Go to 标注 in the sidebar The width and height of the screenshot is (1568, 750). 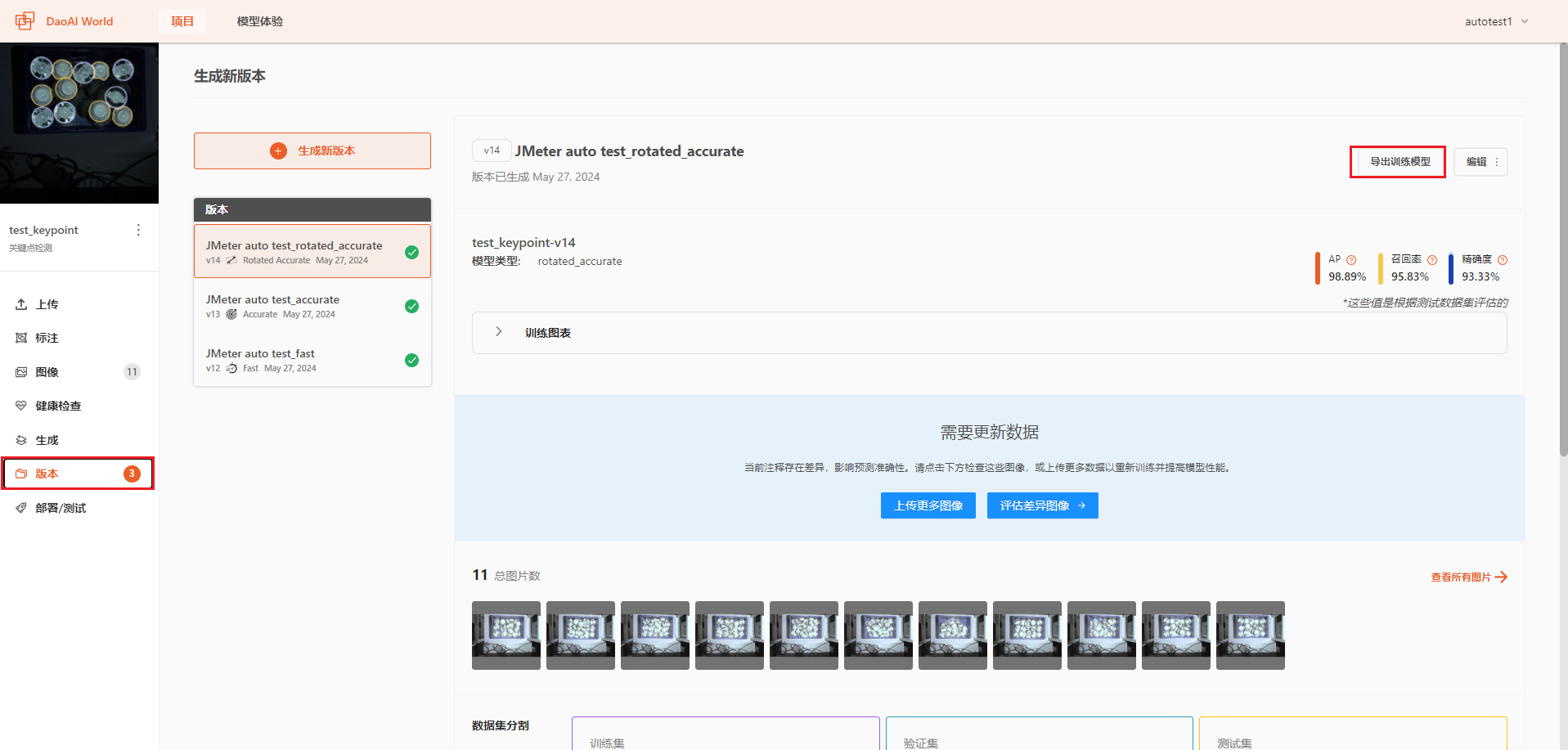tap(79, 338)
